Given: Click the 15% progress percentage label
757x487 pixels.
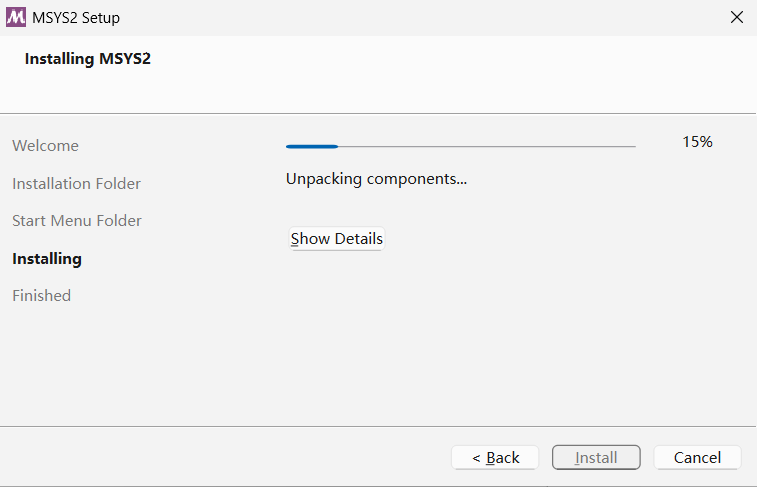Looking at the screenshot, I should click(697, 142).
